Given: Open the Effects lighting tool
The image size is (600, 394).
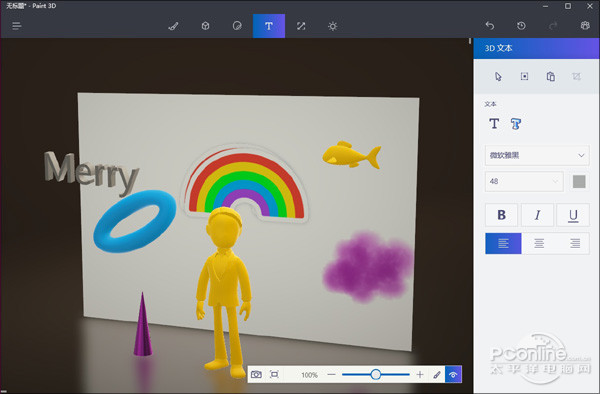Looking at the screenshot, I should 333,26.
